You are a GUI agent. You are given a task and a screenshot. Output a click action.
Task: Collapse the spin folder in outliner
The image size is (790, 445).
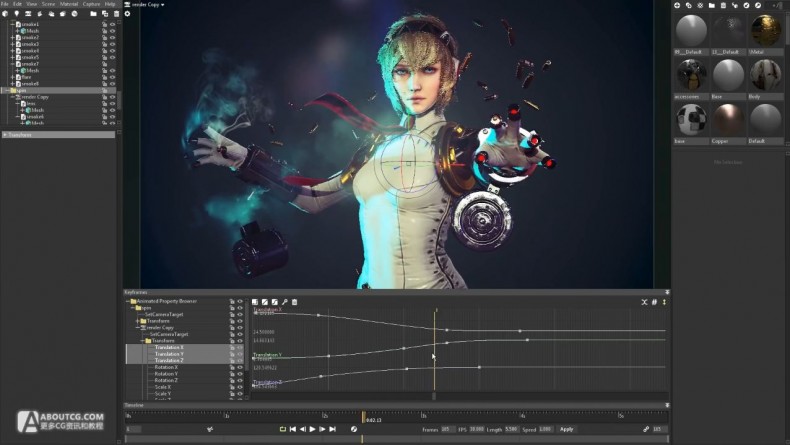8,90
